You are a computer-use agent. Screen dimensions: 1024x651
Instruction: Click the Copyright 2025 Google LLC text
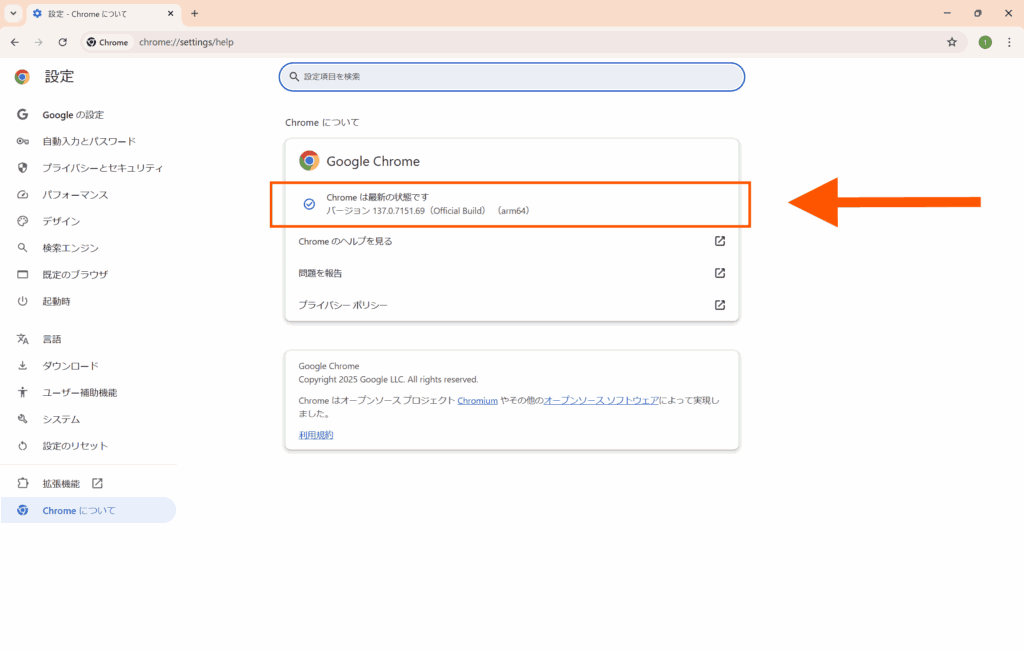pyautogui.click(x=388, y=379)
